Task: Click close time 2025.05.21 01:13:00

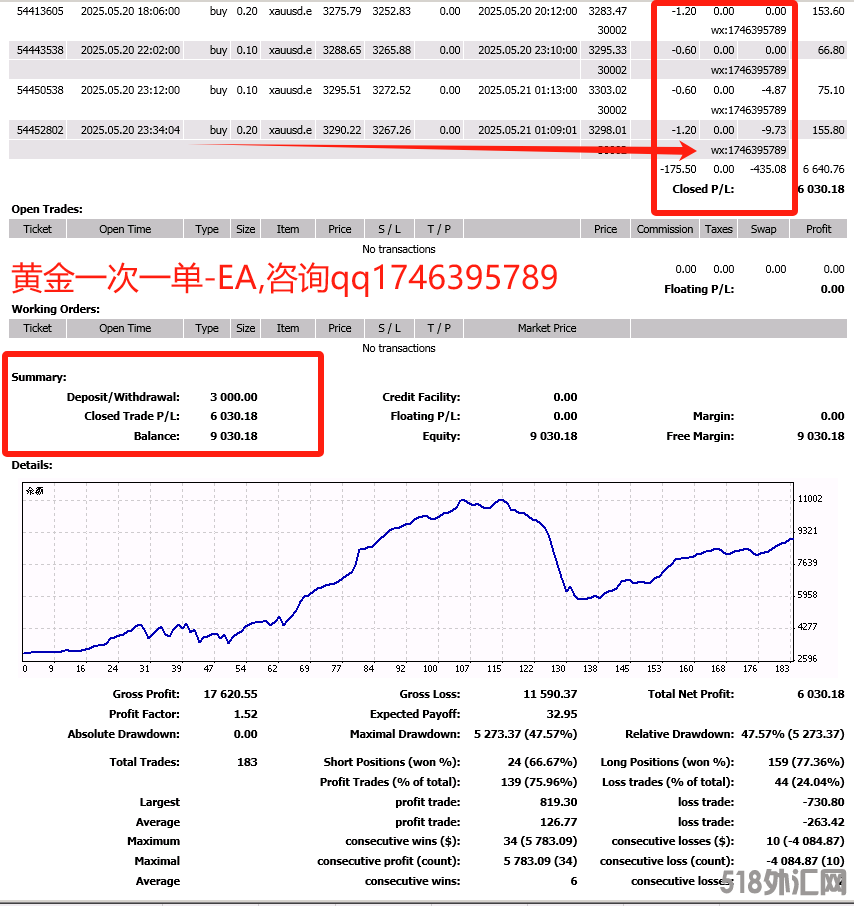Action: pyautogui.click(x=528, y=90)
